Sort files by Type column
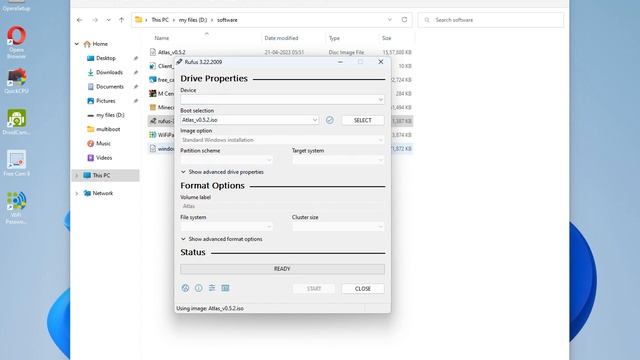Image resolution: width=640 pixels, height=360 pixels. [334, 38]
